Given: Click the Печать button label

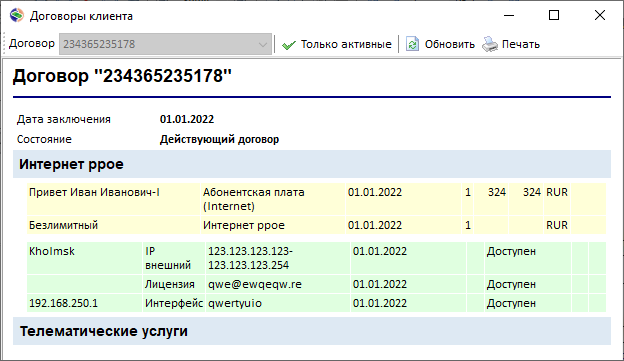Looking at the screenshot, I should 521,44.
